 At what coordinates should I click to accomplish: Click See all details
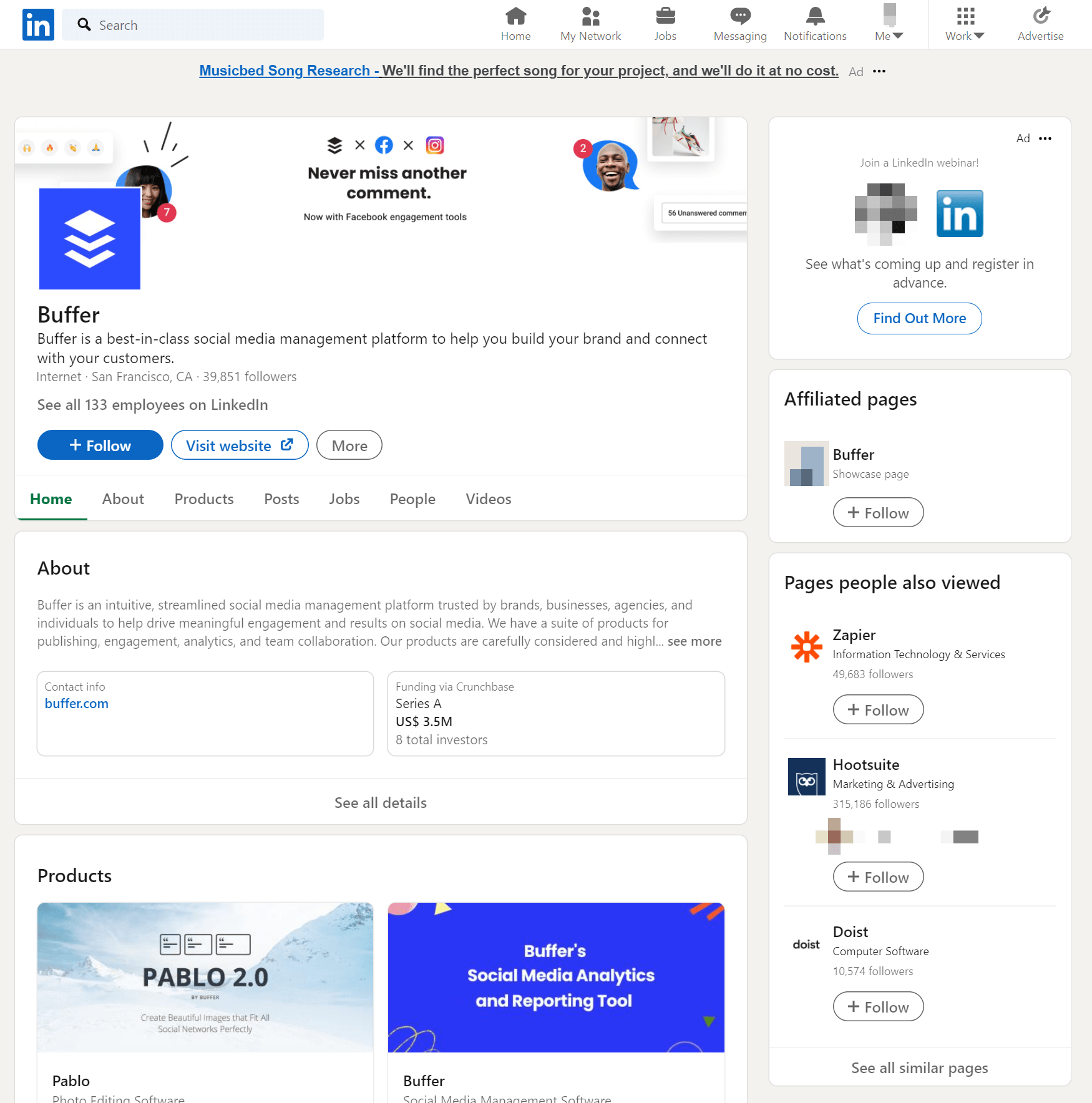[x=381, y=802]
